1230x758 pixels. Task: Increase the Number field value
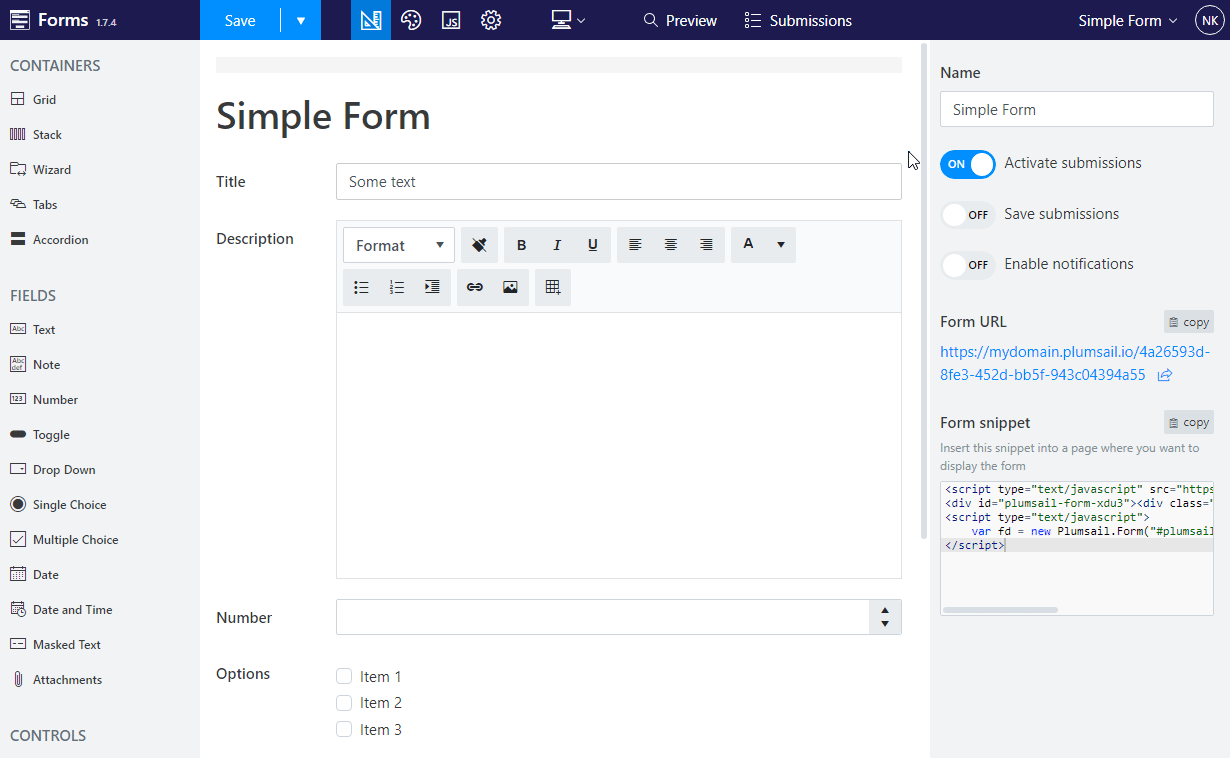(885, 609)
